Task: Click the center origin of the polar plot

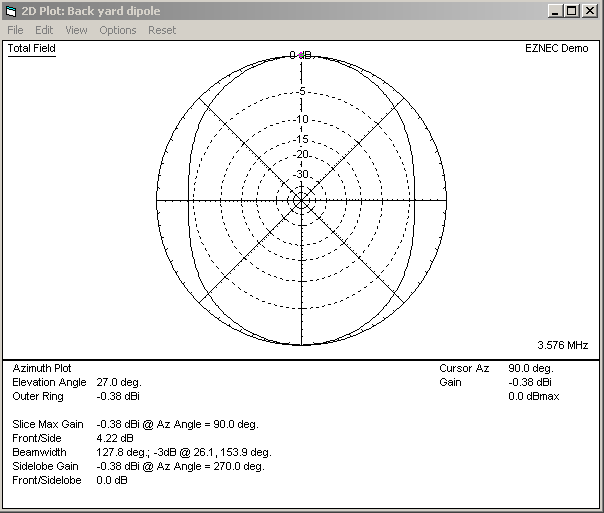Action: point(301,200)
